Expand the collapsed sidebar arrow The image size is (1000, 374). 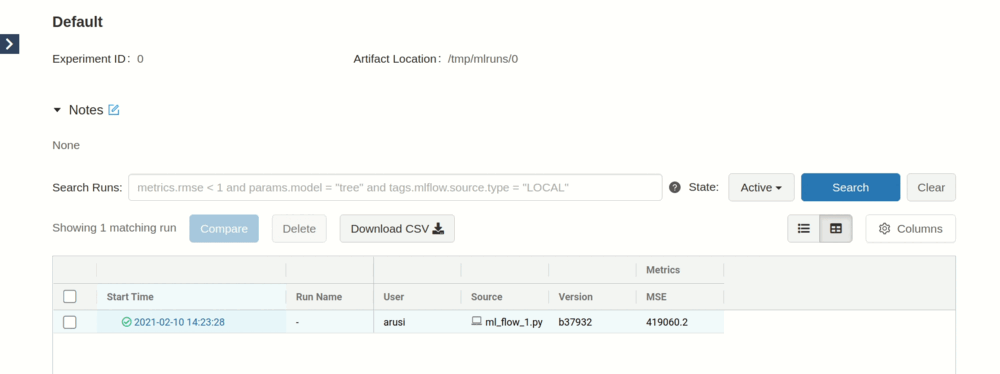pyautogui.click(x=9, y=44)
